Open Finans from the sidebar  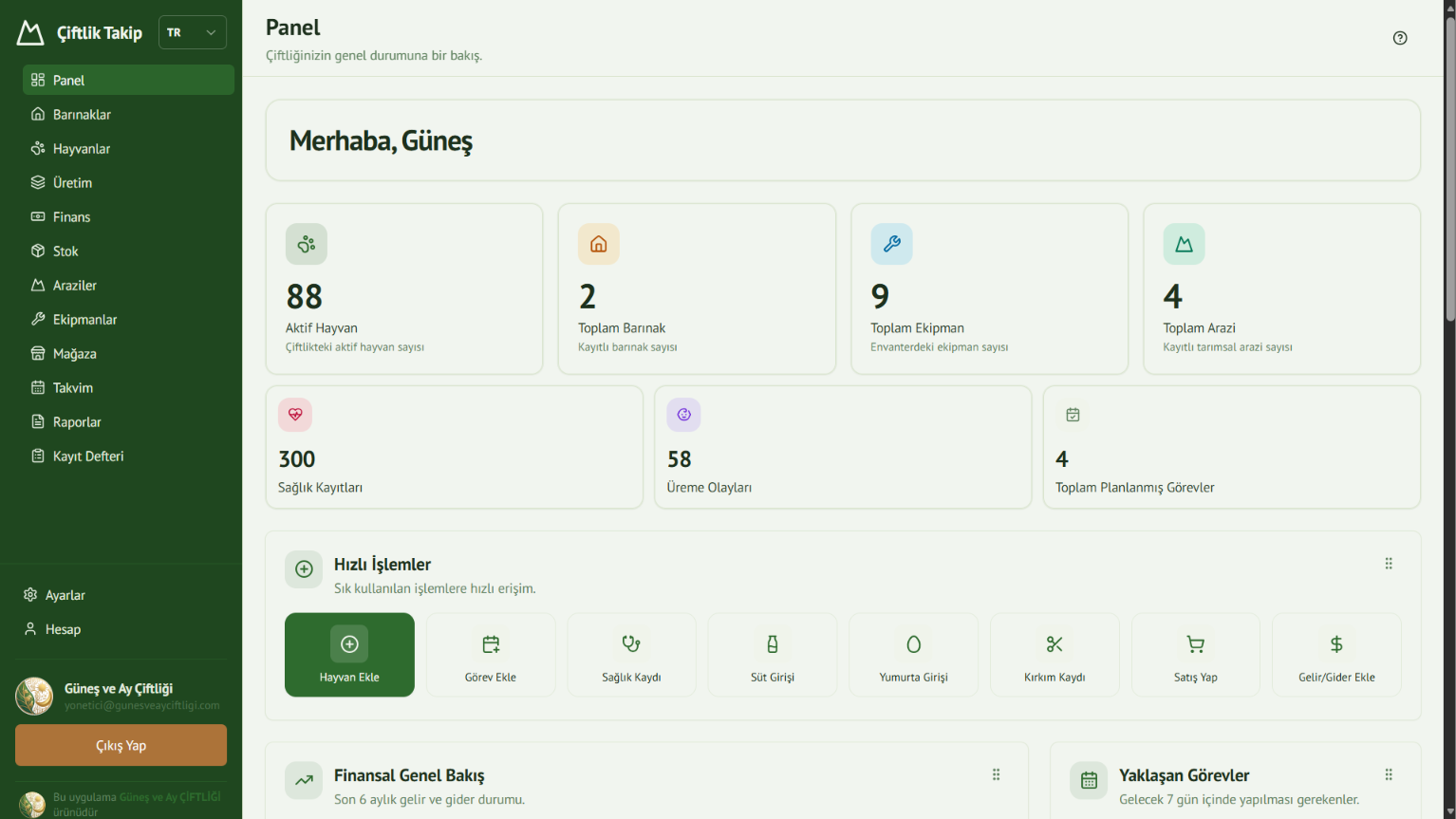click(128, 216)
